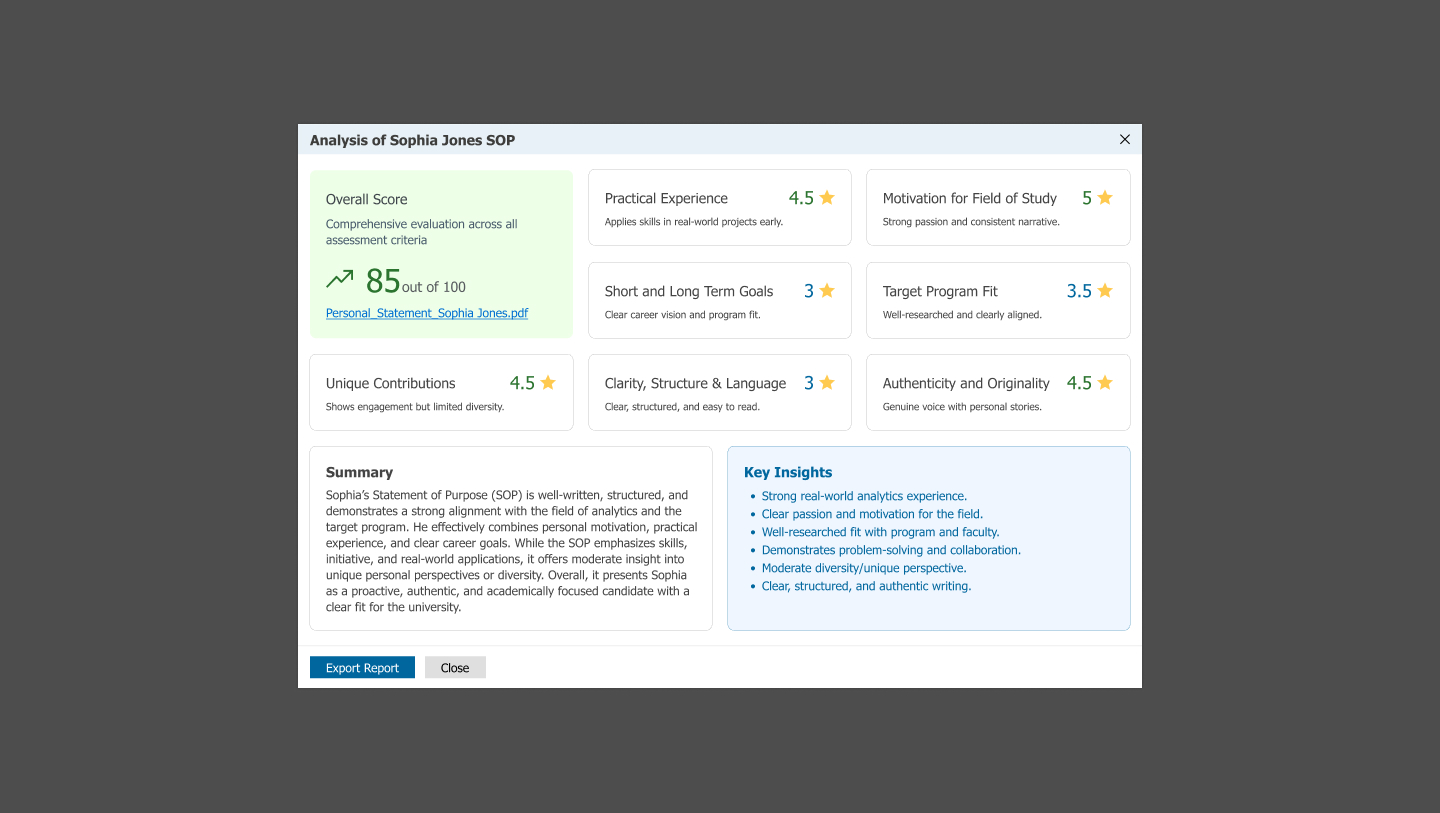Image resolution: width=1440 pixels, height=813 pixels.
Task: Select the Overall Score green card
Action: 441,254
